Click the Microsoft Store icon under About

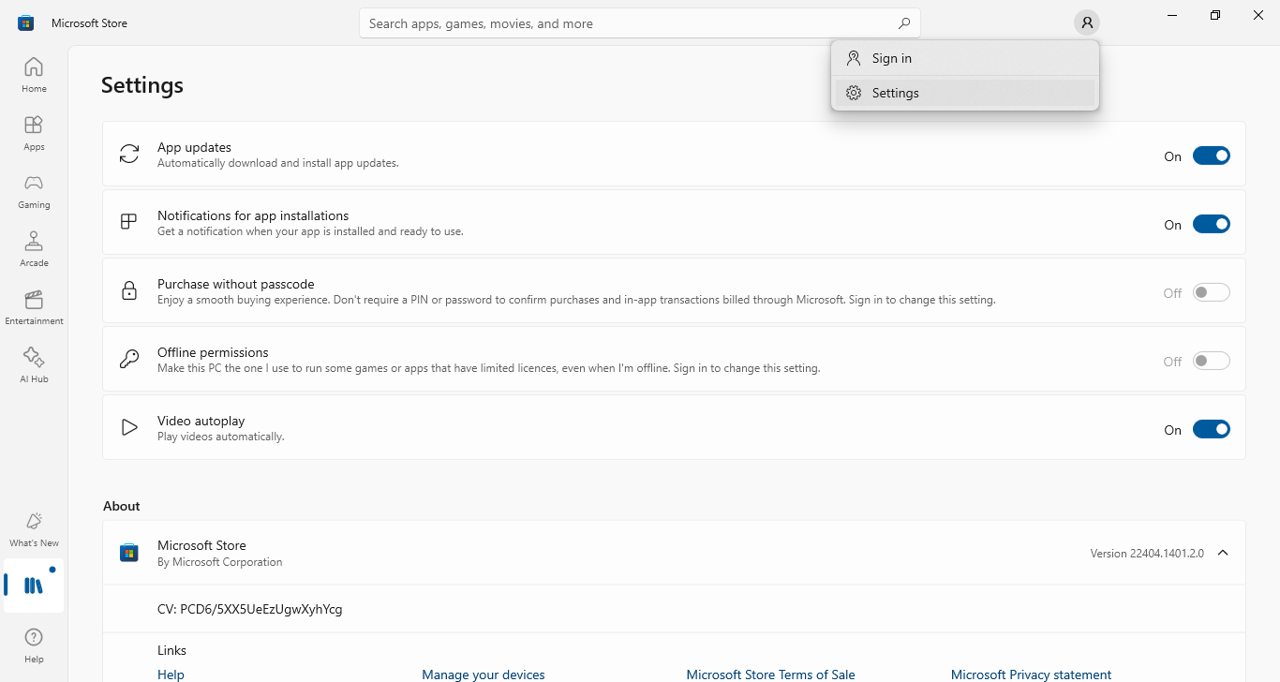(129, 553)
